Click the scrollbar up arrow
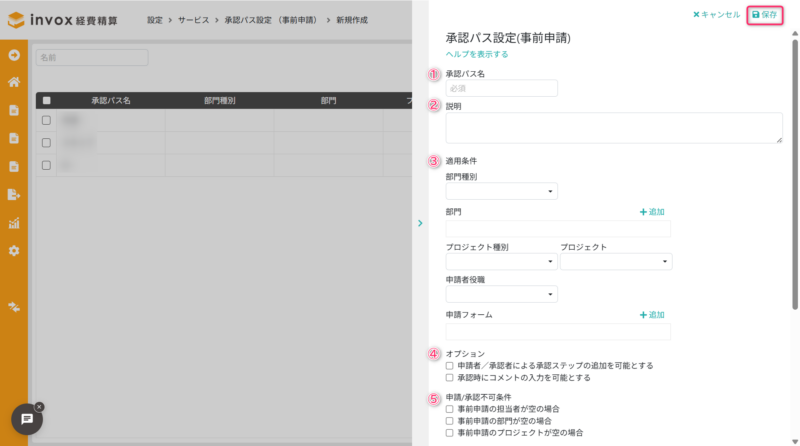 click(x=795, y=34)
